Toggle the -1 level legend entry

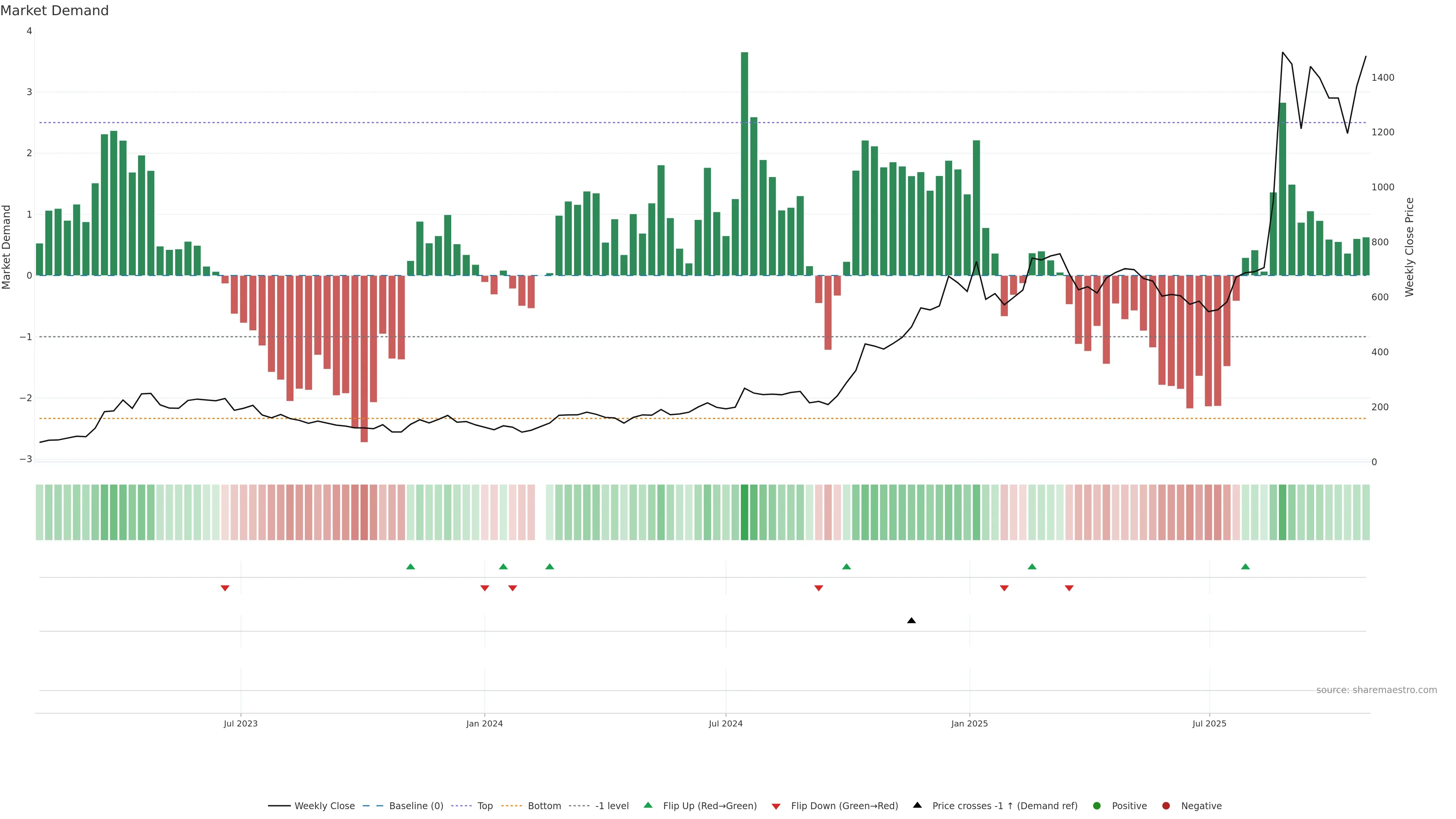click(x=612, y=806)
